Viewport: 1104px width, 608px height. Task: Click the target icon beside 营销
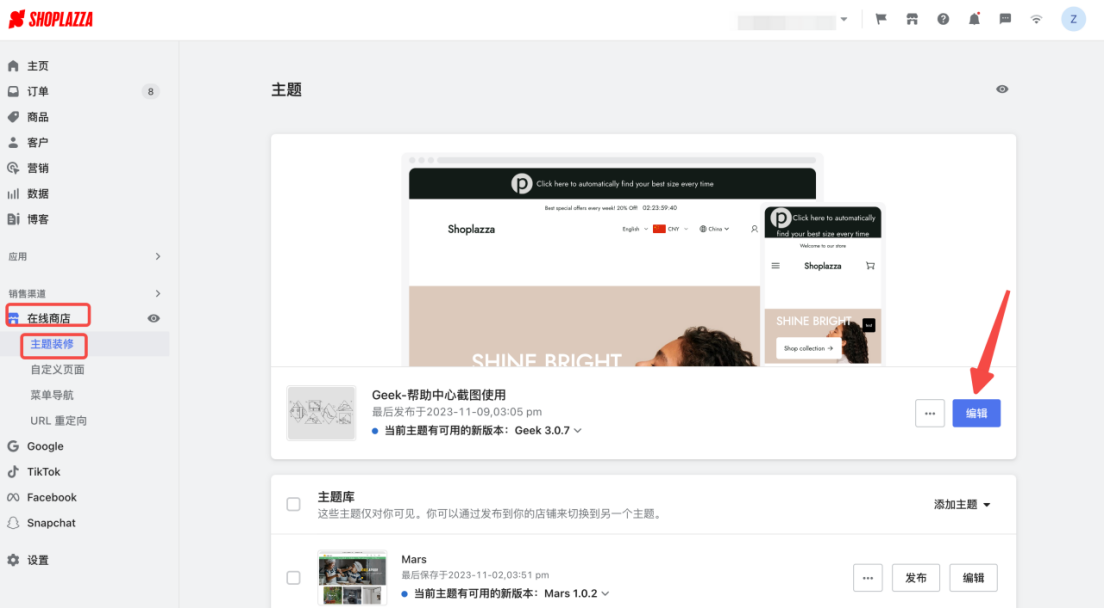[x=13, y=168]
